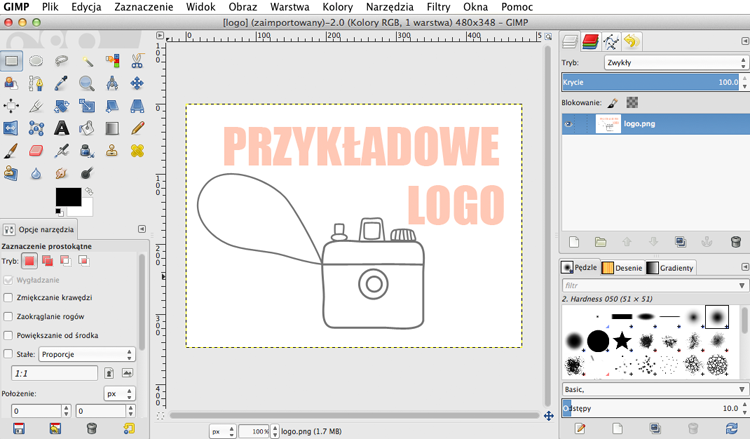
Task: Open the Położenie px unit dropdown
Action: pyautogui.click(x=120, y=394)
